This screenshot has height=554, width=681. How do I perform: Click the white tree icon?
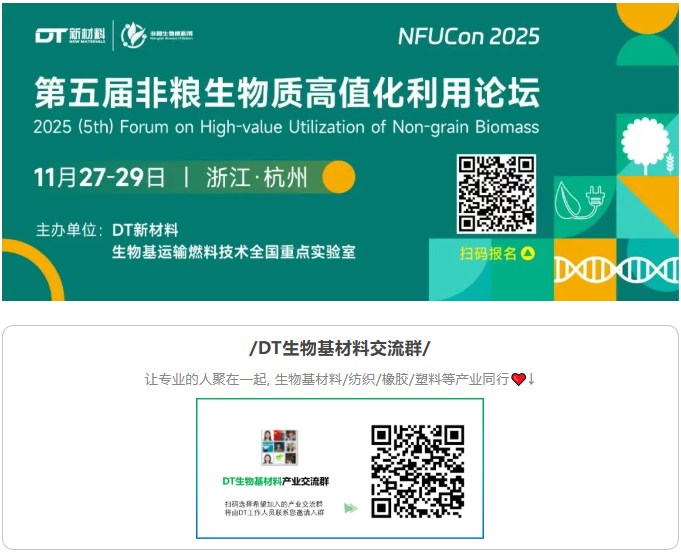(x=645, y=145)
